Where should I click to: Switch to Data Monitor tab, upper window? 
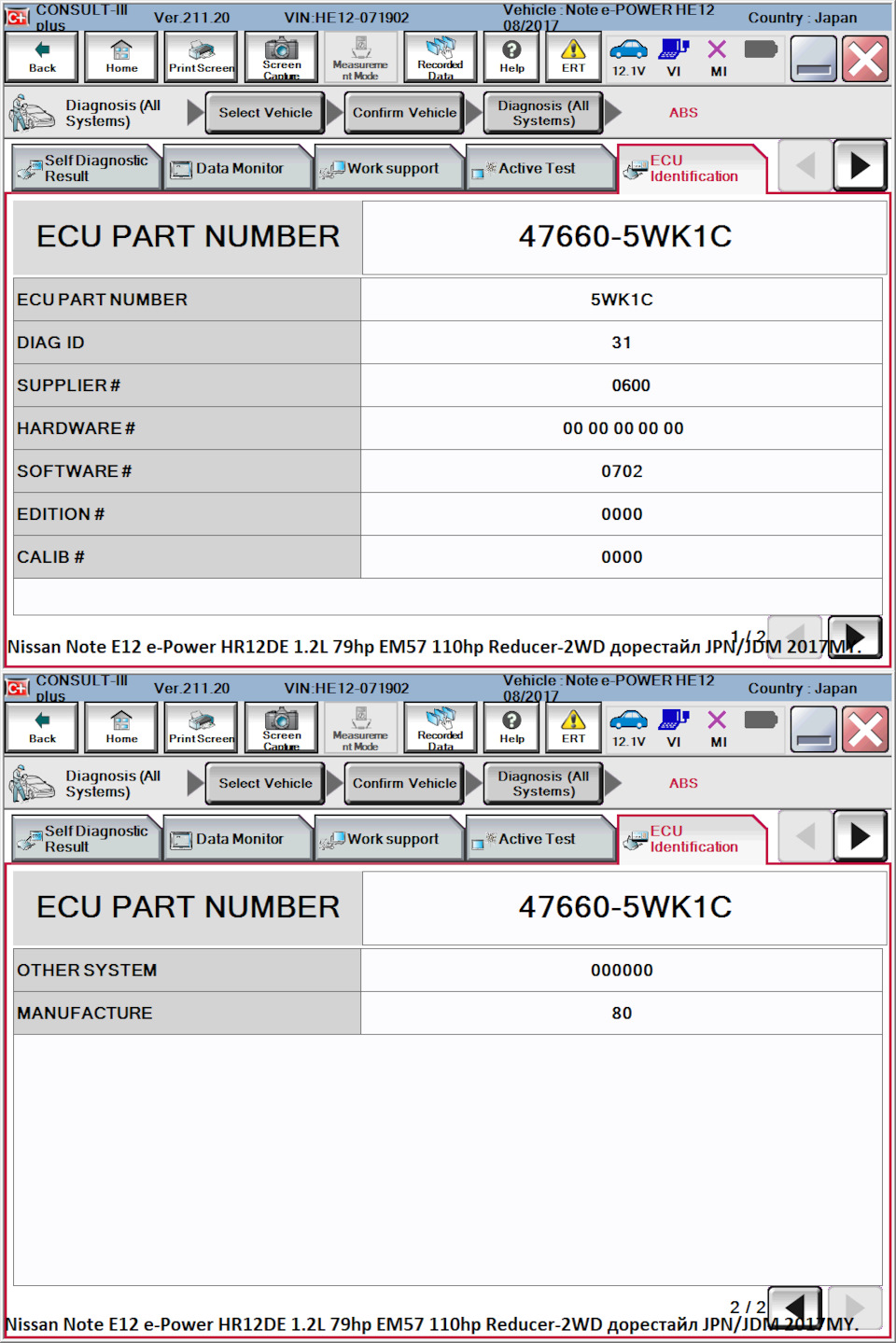click(x=238, y=168)
